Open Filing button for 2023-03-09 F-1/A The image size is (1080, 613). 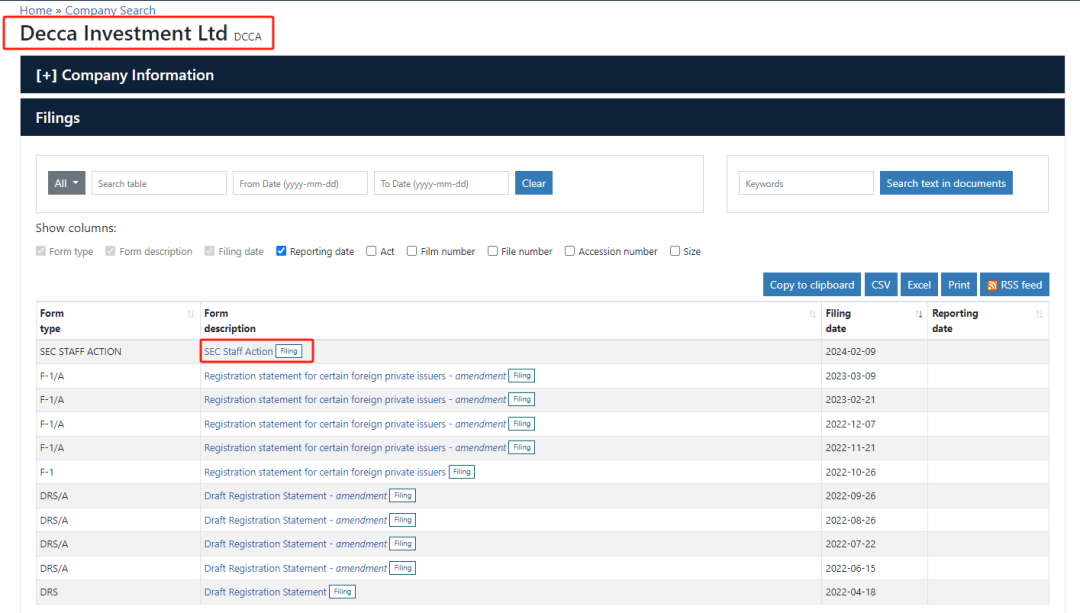pyautogui.click(x=522, y=376)
